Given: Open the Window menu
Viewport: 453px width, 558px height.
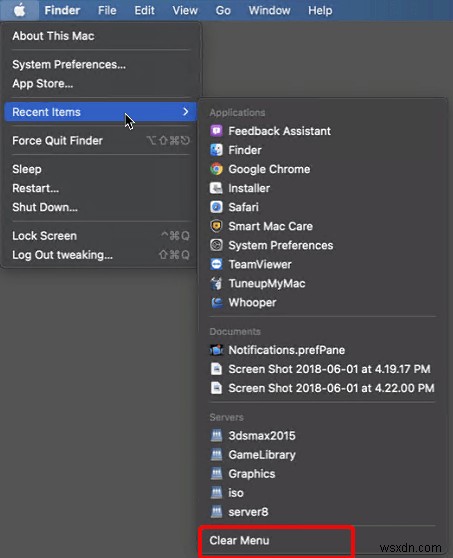Looking at the screenshot, I should [269, 10].
